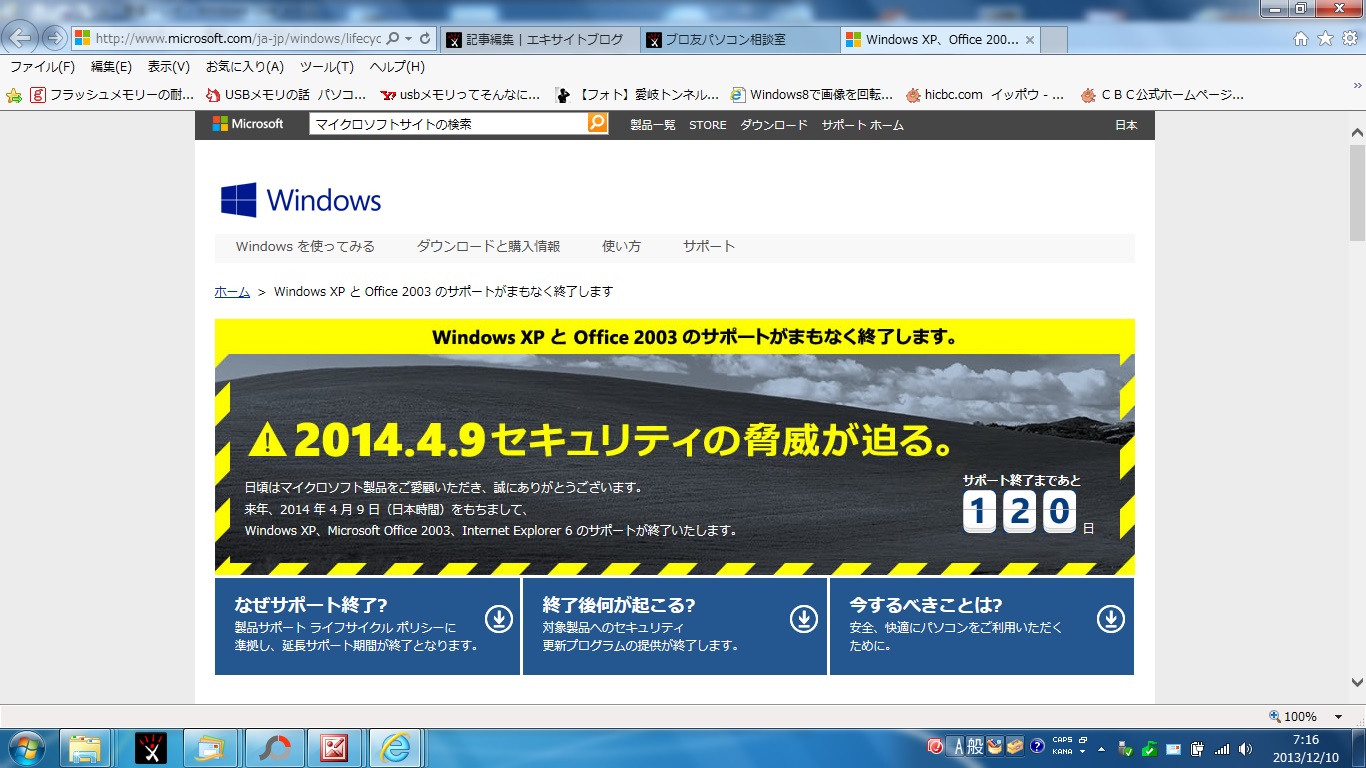Open the ダウンロードと購入情報 navigation item

click(x=488, y=246)
